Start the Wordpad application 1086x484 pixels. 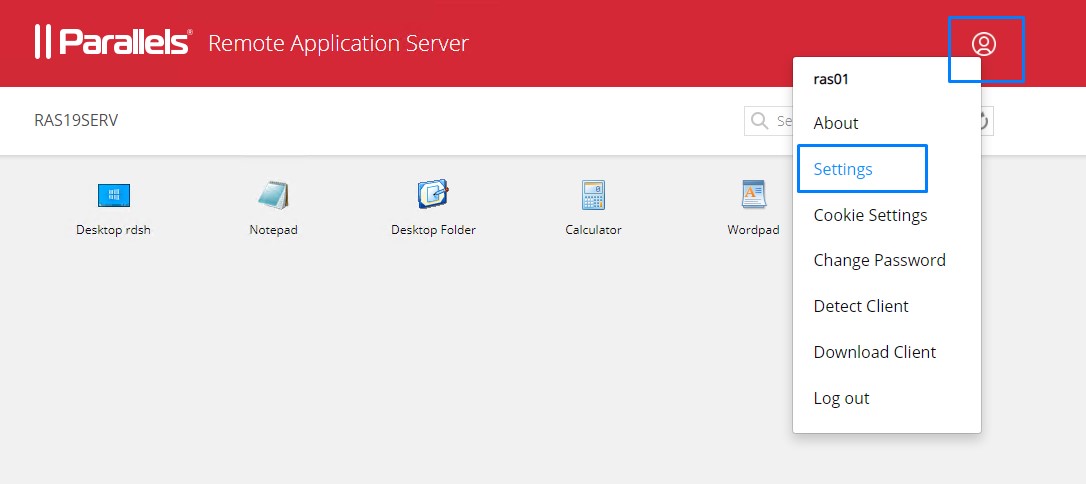click(752, 196)
